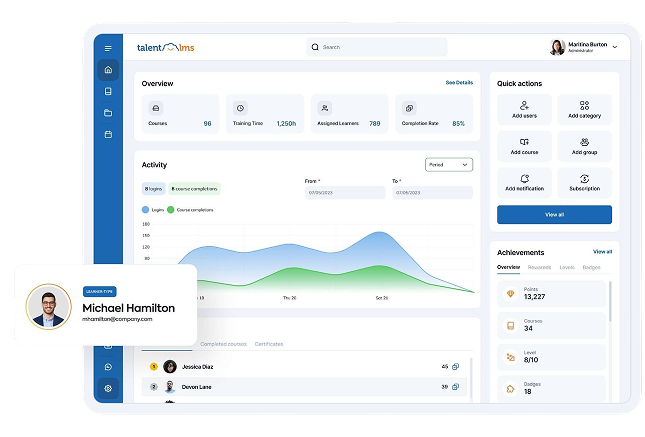The height and width of the screenshot is (437, 645).
Task: Click the 1,250h training time value
Action: tap(286, 123)
